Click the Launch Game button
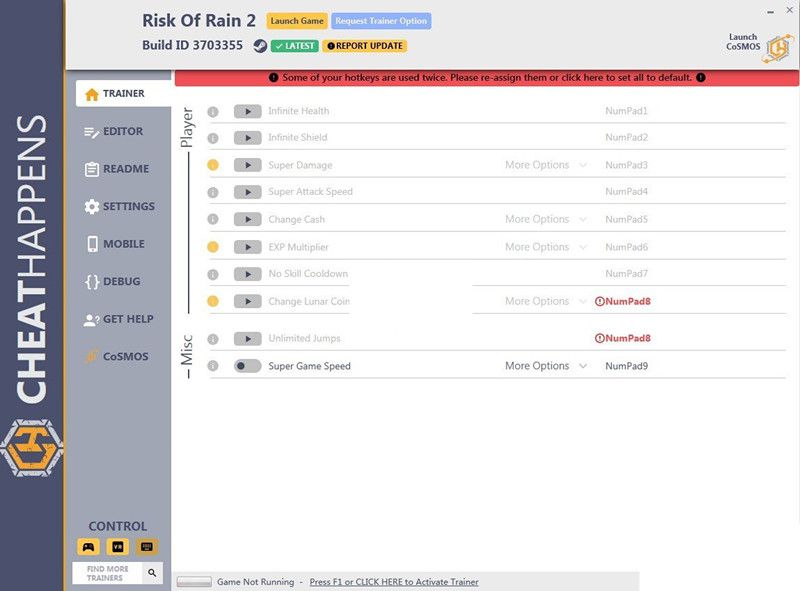The height and width of the screenshot is (591, 800). point(297,21)
